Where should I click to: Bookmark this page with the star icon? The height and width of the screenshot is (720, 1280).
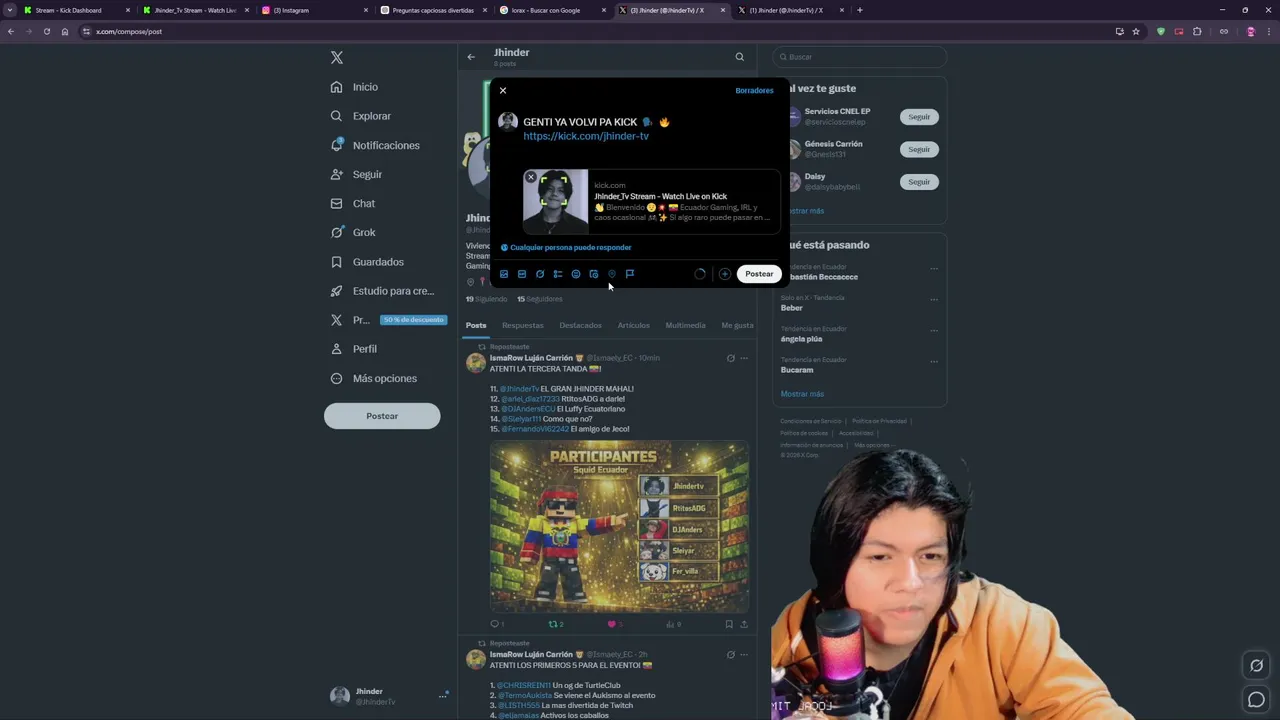coord(1136,31)
